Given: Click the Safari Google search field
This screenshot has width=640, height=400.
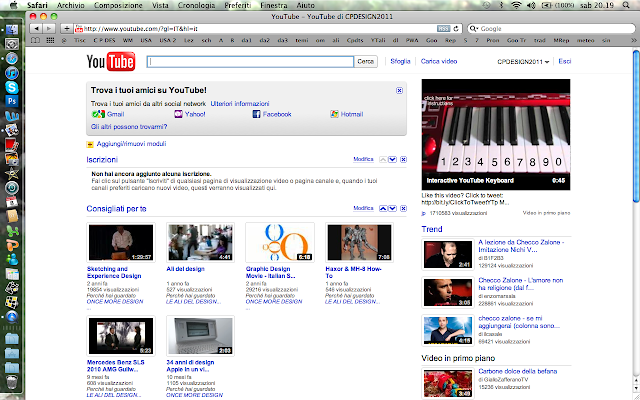Looking at the screenshot, I should pyautogui.click(x=551, y=29).
